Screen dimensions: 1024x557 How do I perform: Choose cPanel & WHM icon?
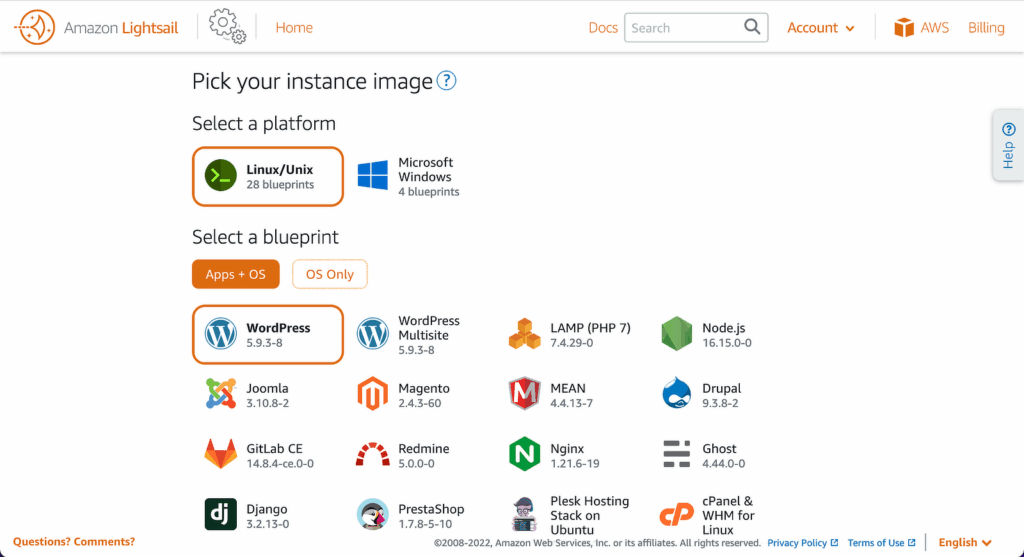point(677,515)
